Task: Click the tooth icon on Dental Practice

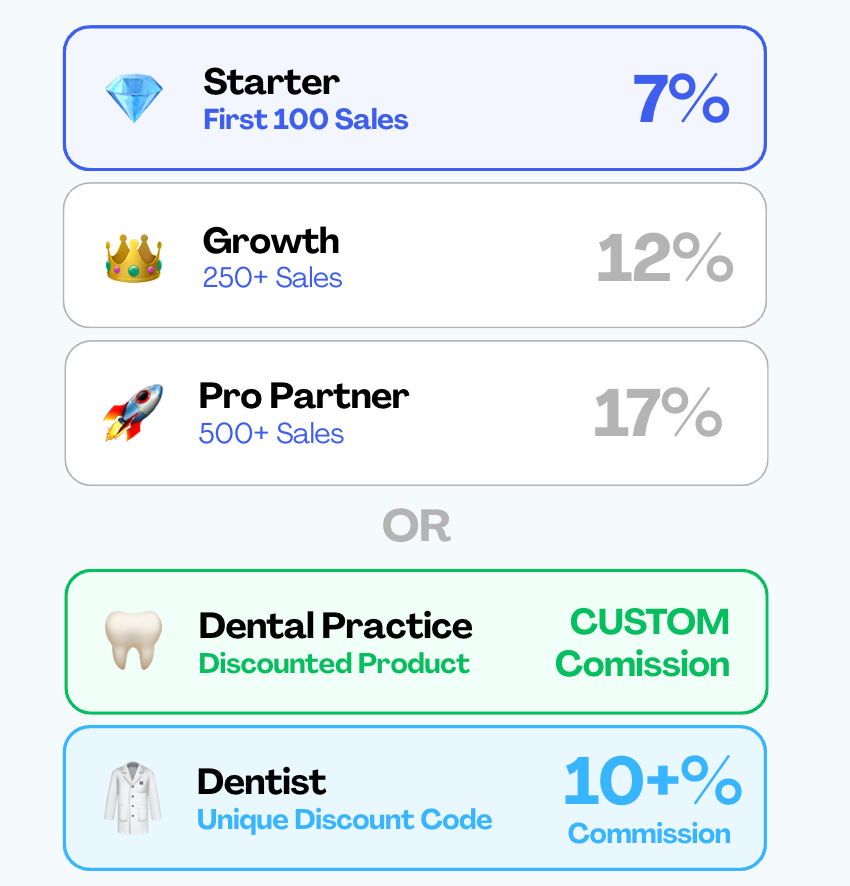Action: tap(133, 641)
